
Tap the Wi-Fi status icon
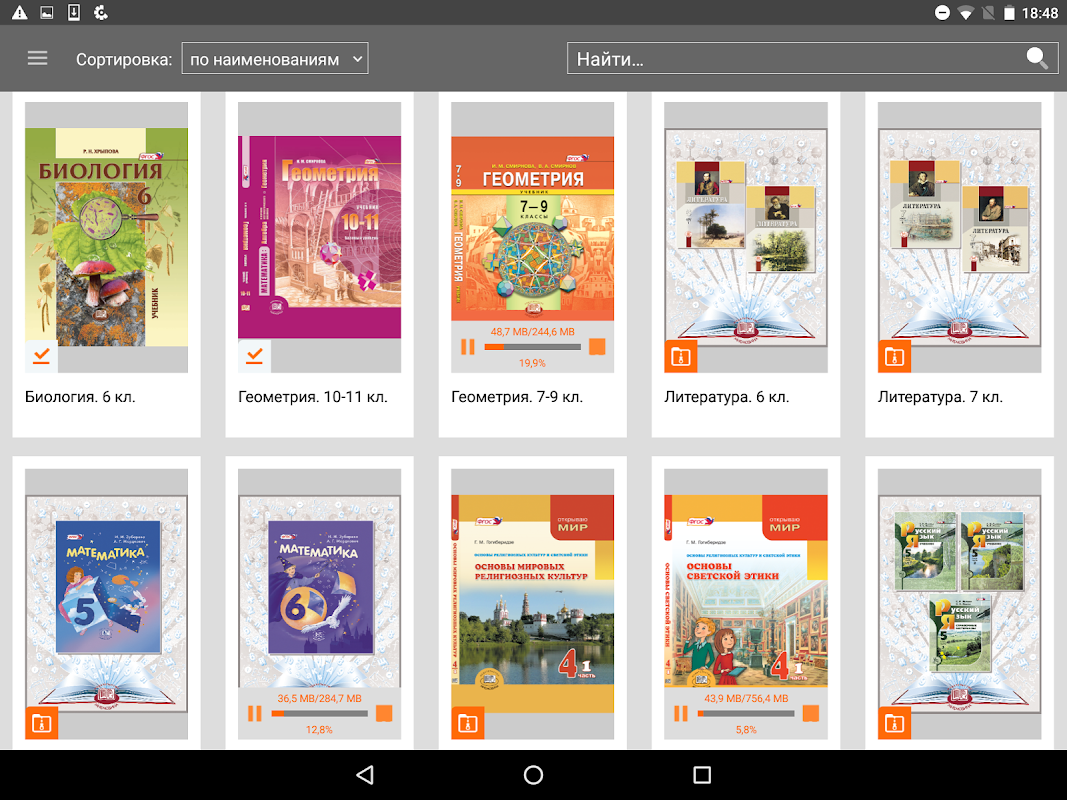pyautogui.click(x=965, y=13)
